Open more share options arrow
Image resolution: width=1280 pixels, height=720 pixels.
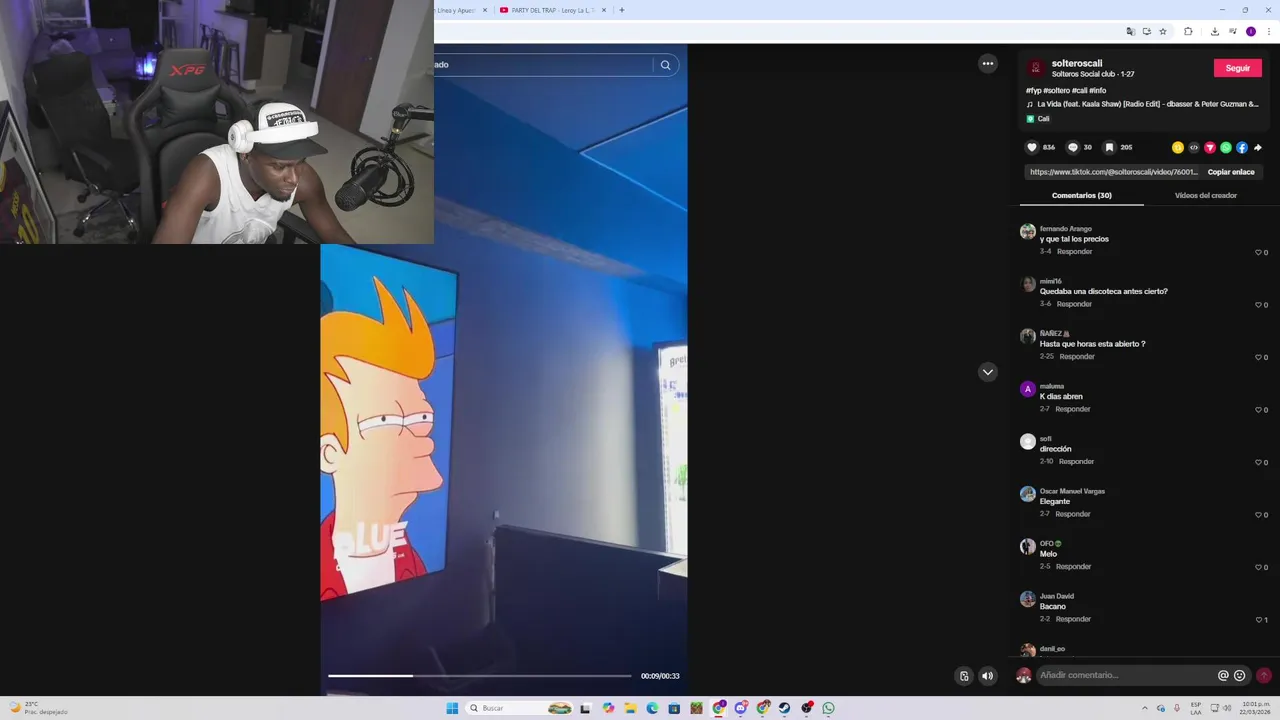1257,147
